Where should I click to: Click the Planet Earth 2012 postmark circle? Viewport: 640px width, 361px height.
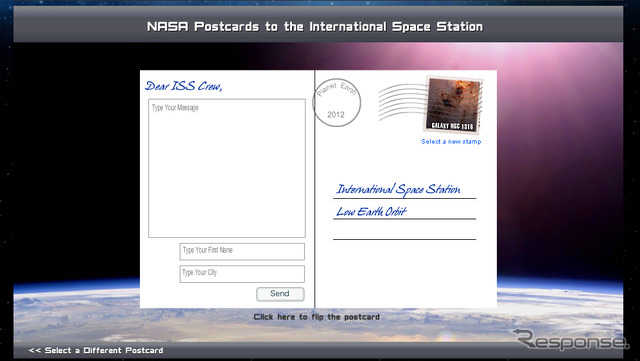coord(337,103)
